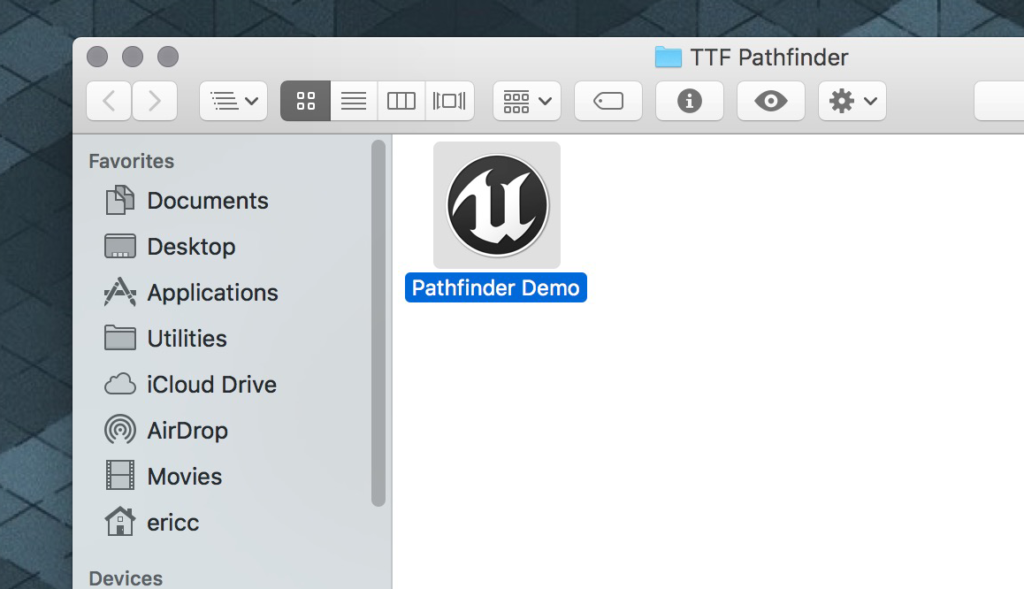Open the Pathfinder Demo Unreal Engine app

(497, 204)
